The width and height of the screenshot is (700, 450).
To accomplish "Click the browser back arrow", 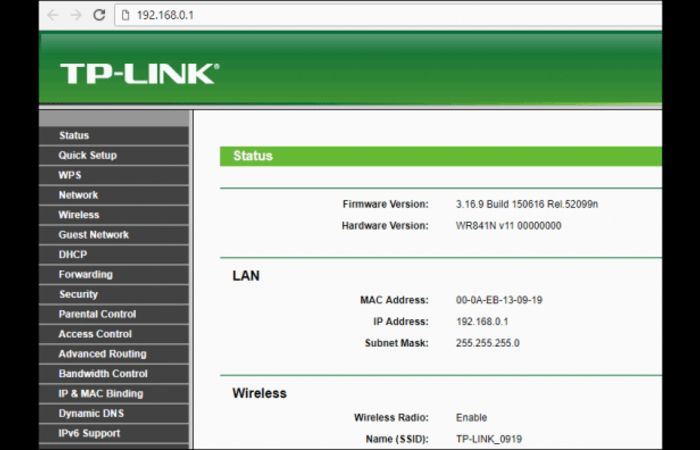I will coord(53,15).
